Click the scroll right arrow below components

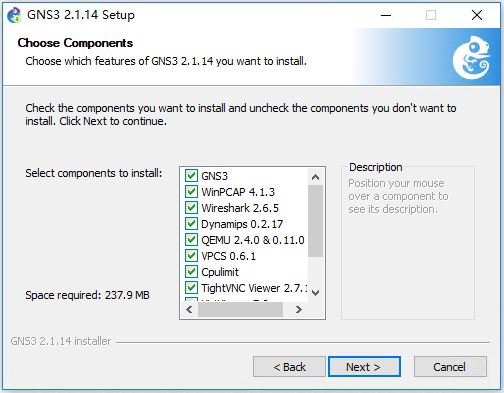pyautogui.click(x=299, y=310)
